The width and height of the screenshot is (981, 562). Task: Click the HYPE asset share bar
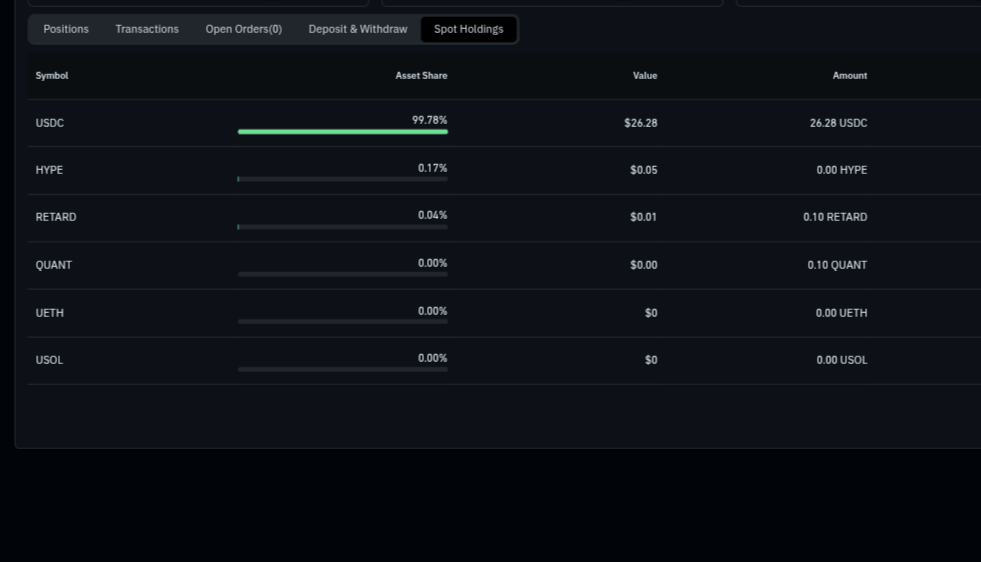[x=343, y=179]
